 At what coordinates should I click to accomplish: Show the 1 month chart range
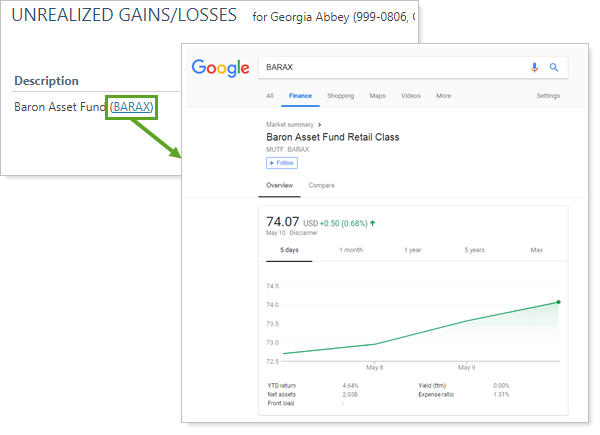[x=351, y=249]
